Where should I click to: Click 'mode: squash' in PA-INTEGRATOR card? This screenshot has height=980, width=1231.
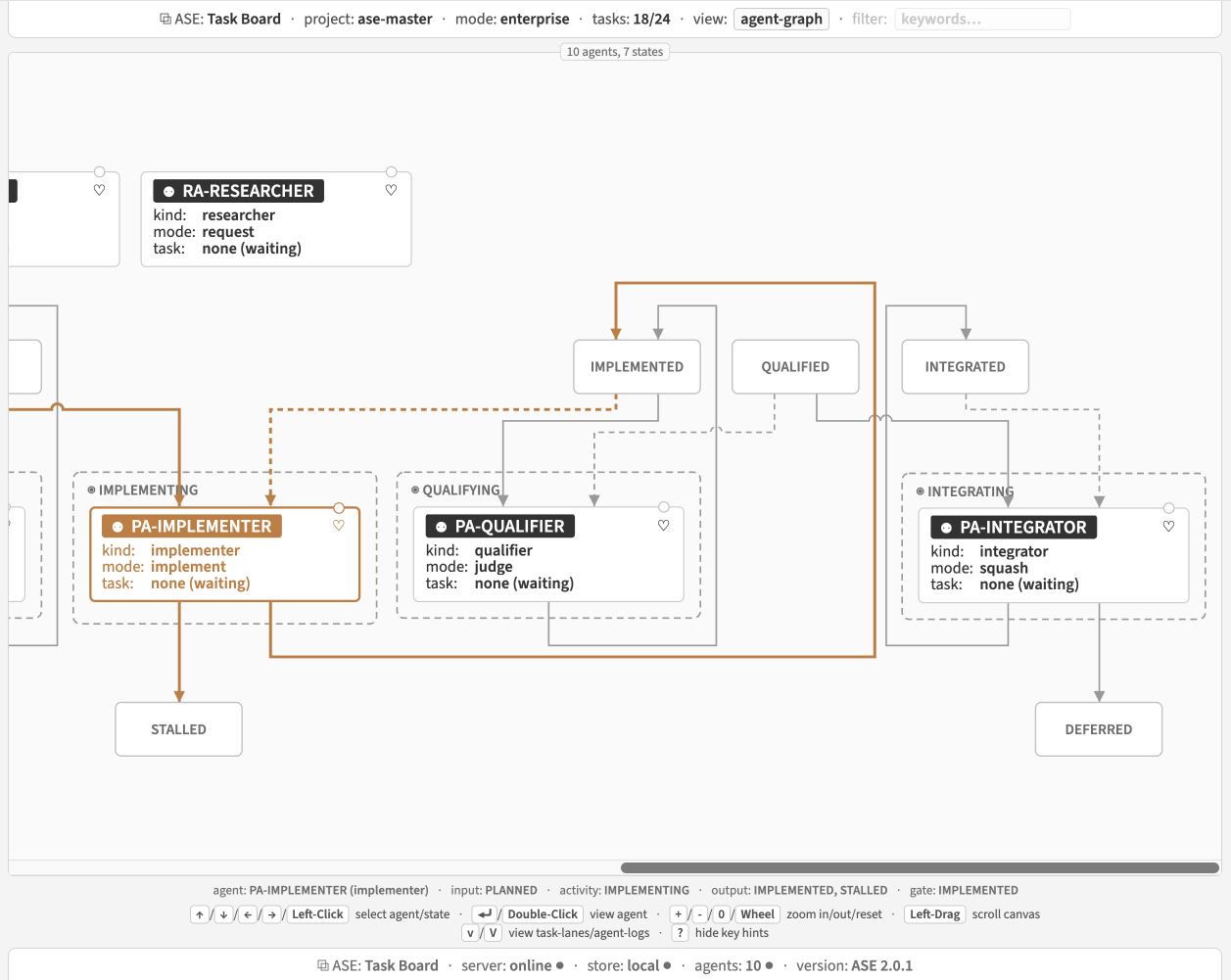979,568
